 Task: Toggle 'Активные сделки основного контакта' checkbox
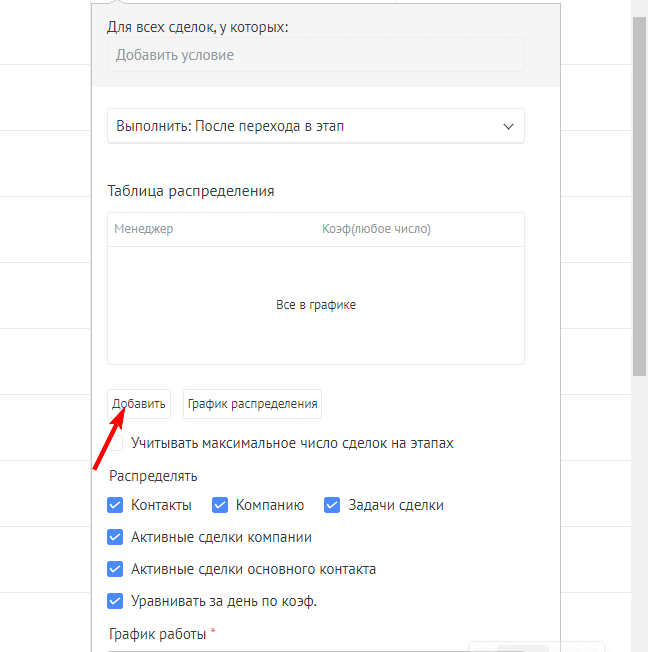(116, 569)
